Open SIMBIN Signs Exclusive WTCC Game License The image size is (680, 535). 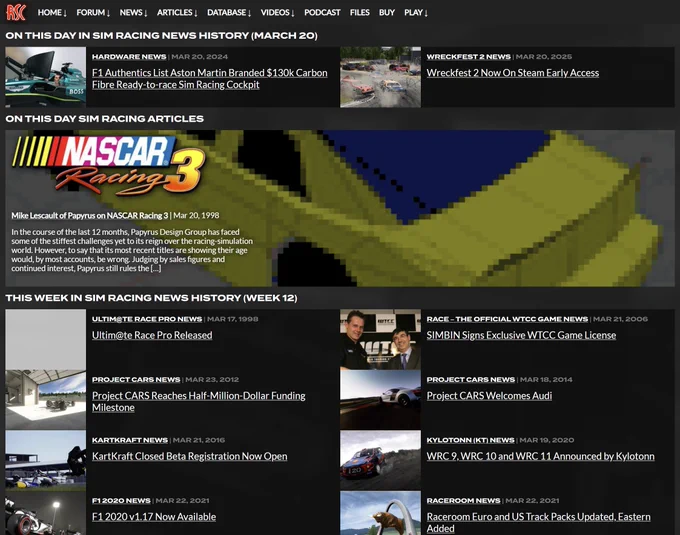pyautogui.click(x=521, y=335)
